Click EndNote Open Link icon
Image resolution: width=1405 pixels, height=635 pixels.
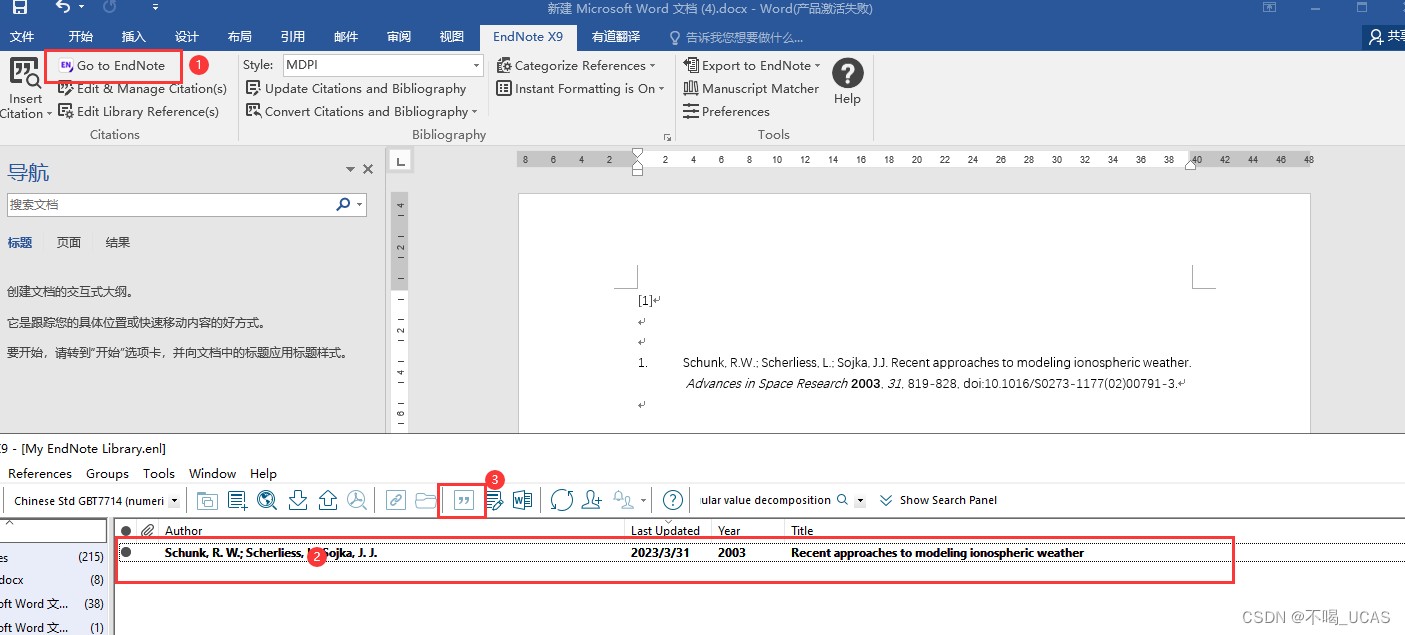click(395, 501)
